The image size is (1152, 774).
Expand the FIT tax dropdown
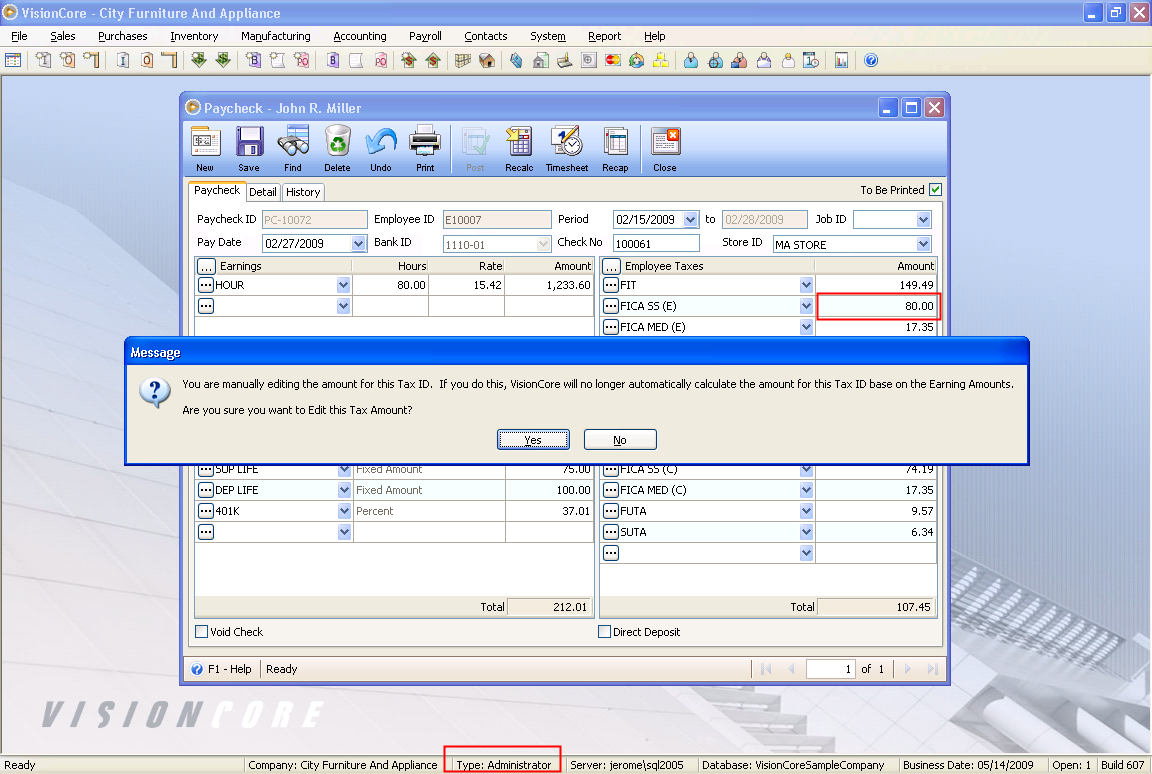807,285
